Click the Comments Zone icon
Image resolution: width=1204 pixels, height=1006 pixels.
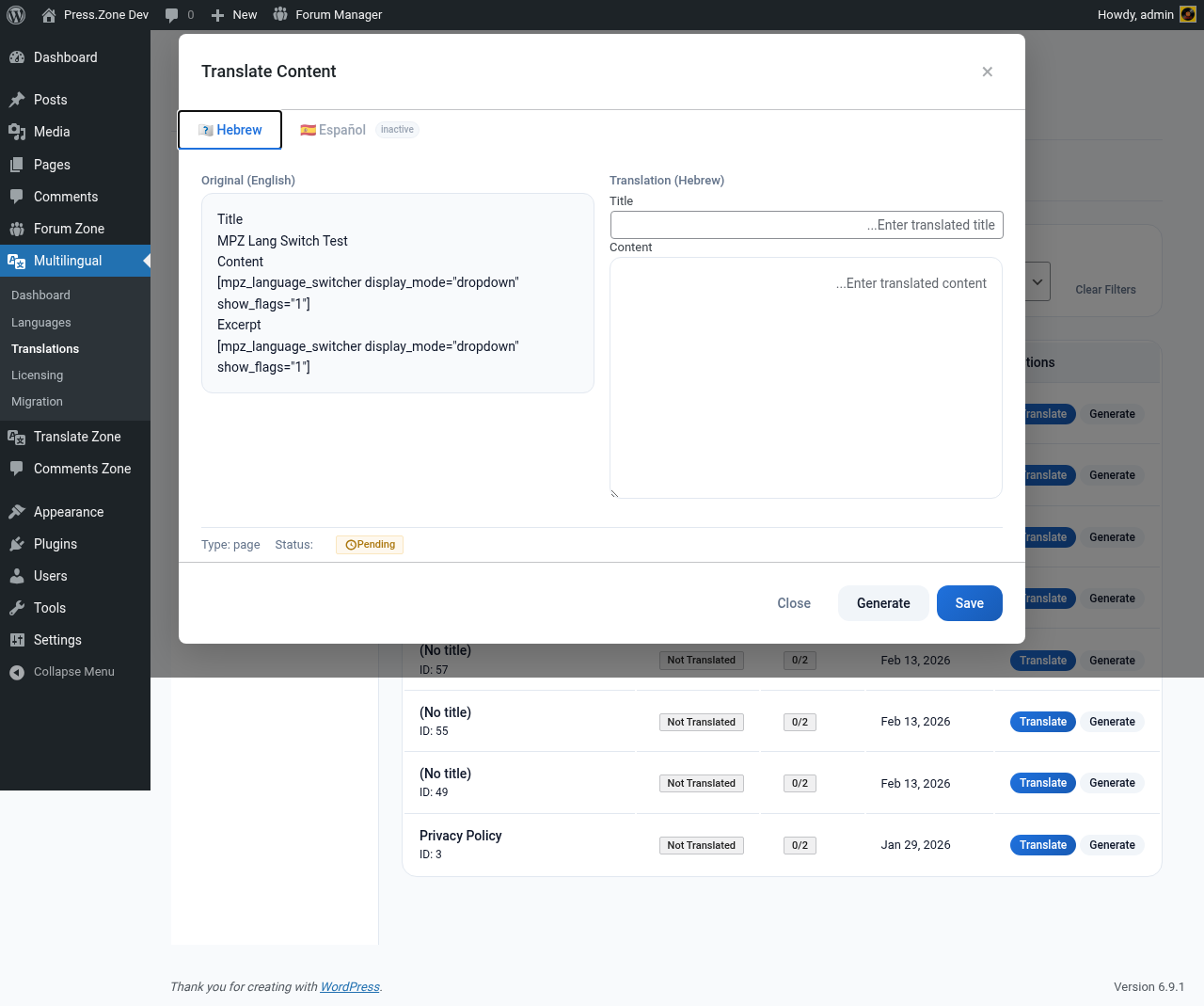point(17,469)
